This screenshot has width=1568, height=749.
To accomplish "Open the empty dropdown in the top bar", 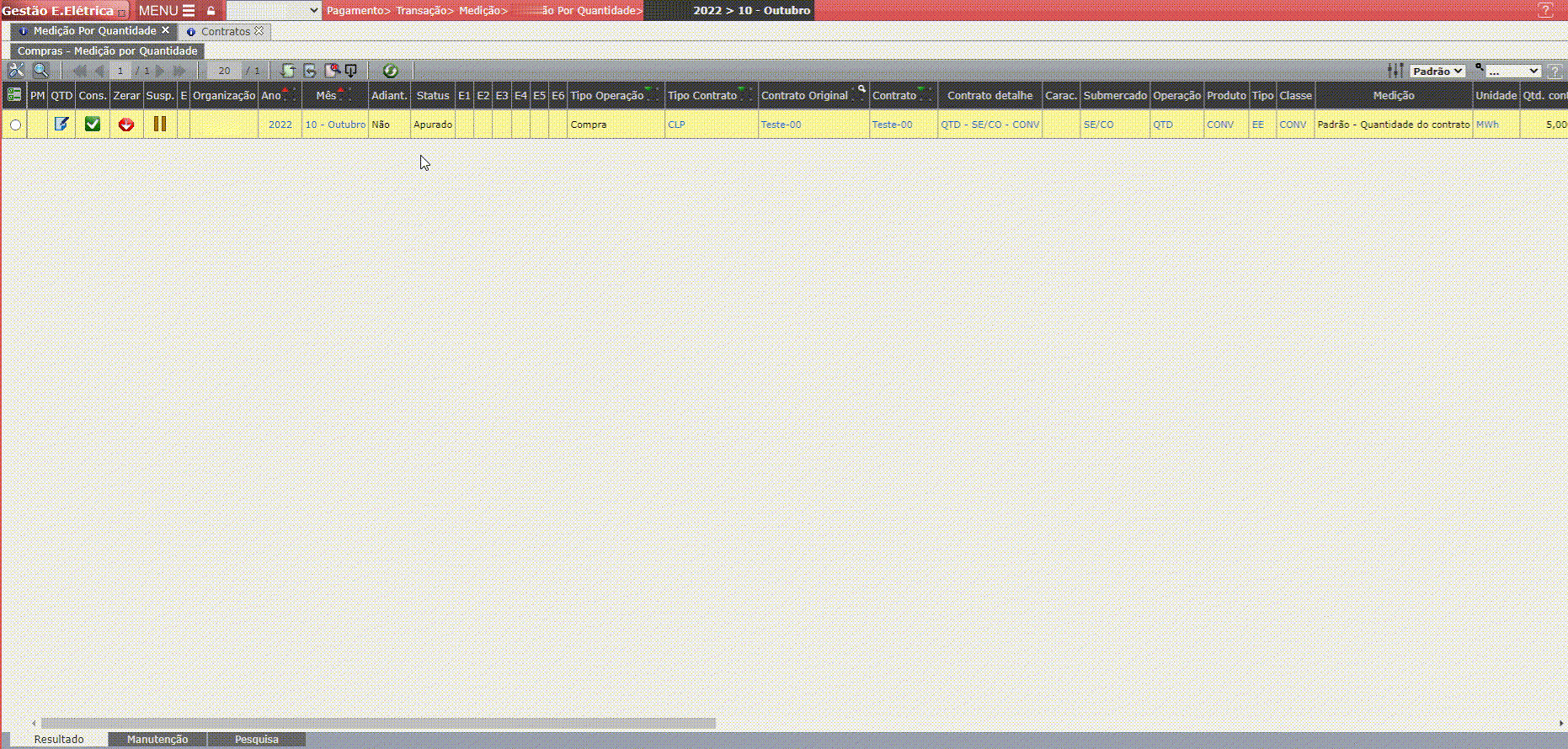I will click(x=274, y=11).
